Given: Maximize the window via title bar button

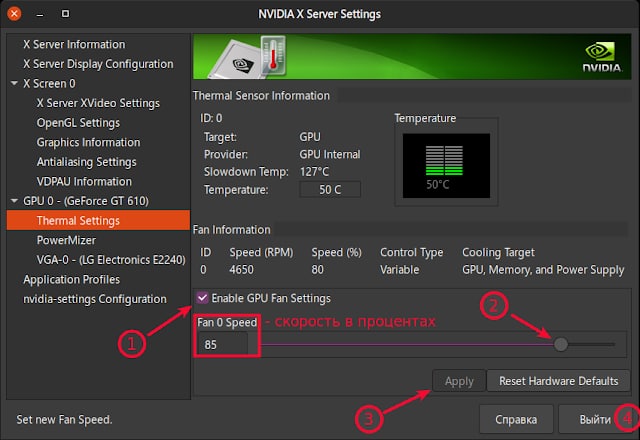Looking at the screenshot, I should 65,14.
